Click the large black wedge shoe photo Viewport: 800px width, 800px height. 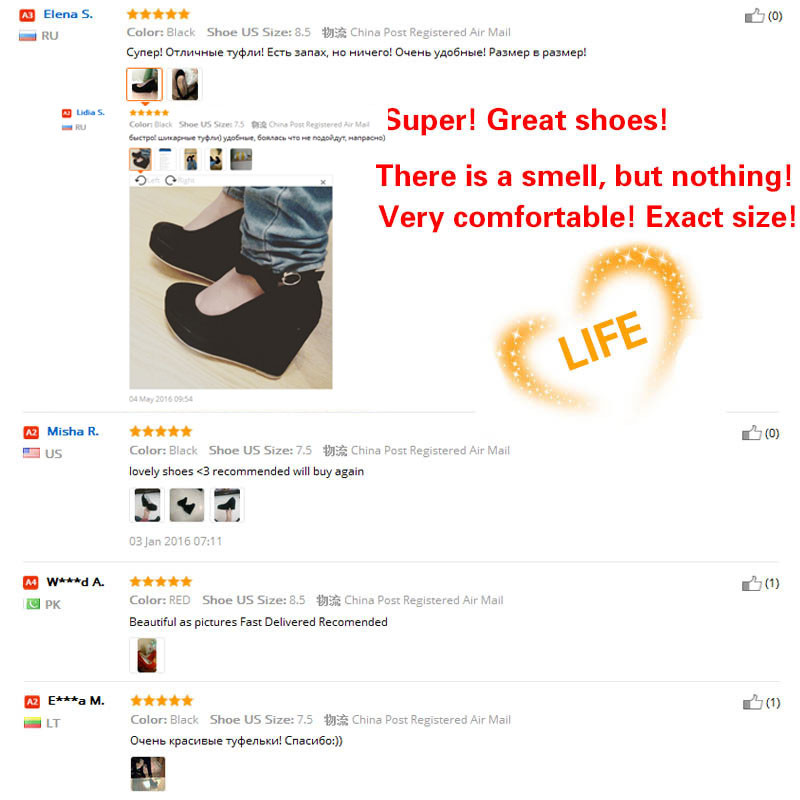[x=231, y=288]
